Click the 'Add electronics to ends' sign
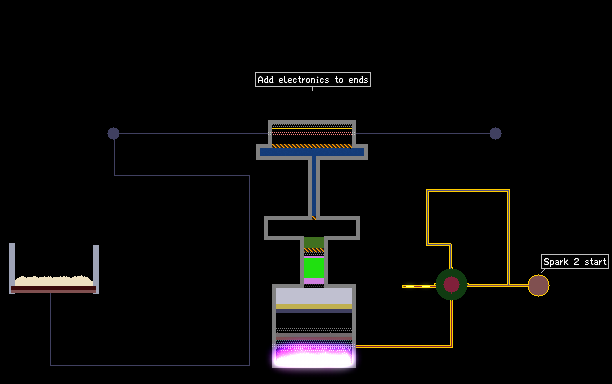Image resolution: width=612 pixels, height=384 pixels. [313, 80]
